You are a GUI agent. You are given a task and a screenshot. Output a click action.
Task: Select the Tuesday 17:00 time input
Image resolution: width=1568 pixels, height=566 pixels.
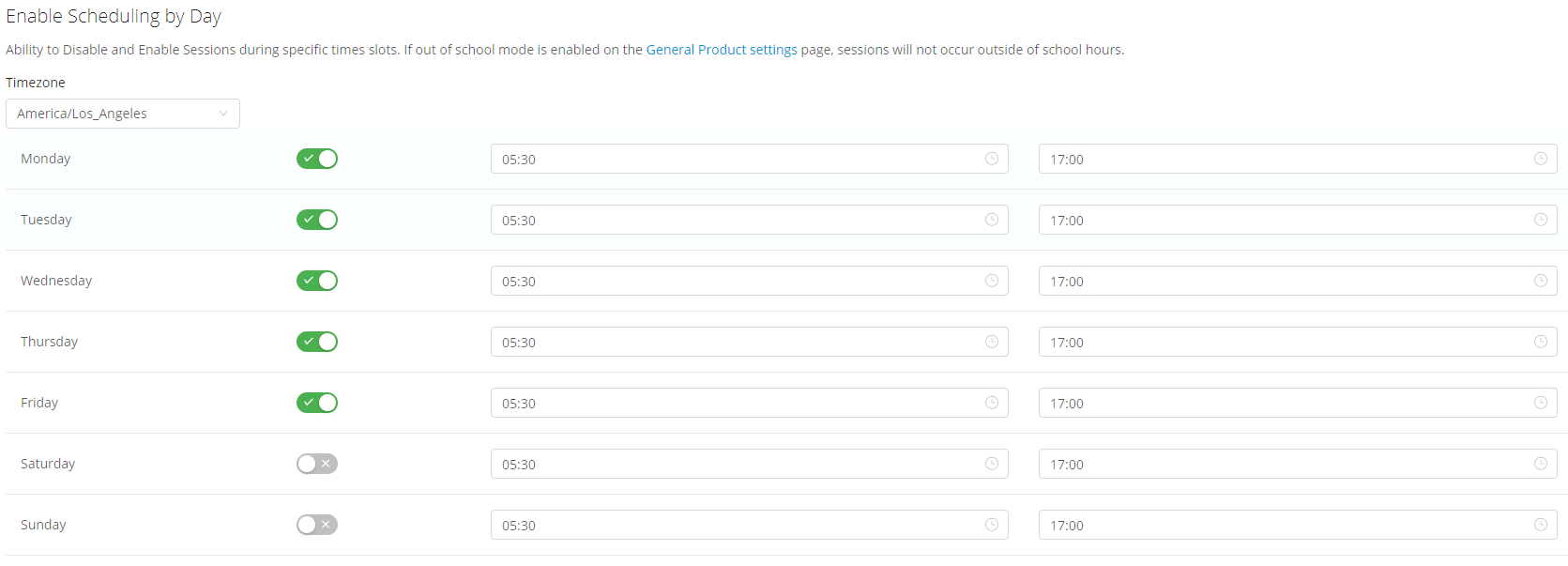(1295, 220)
